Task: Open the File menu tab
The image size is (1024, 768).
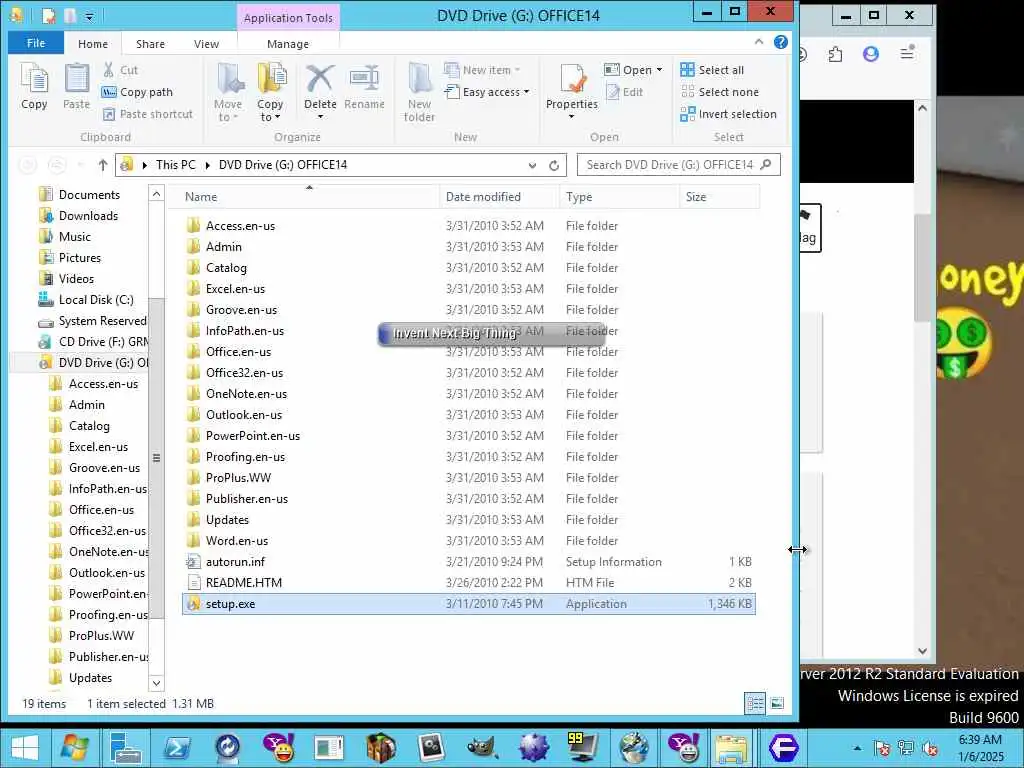Action: pyautogui.click(x=36, y=43)
